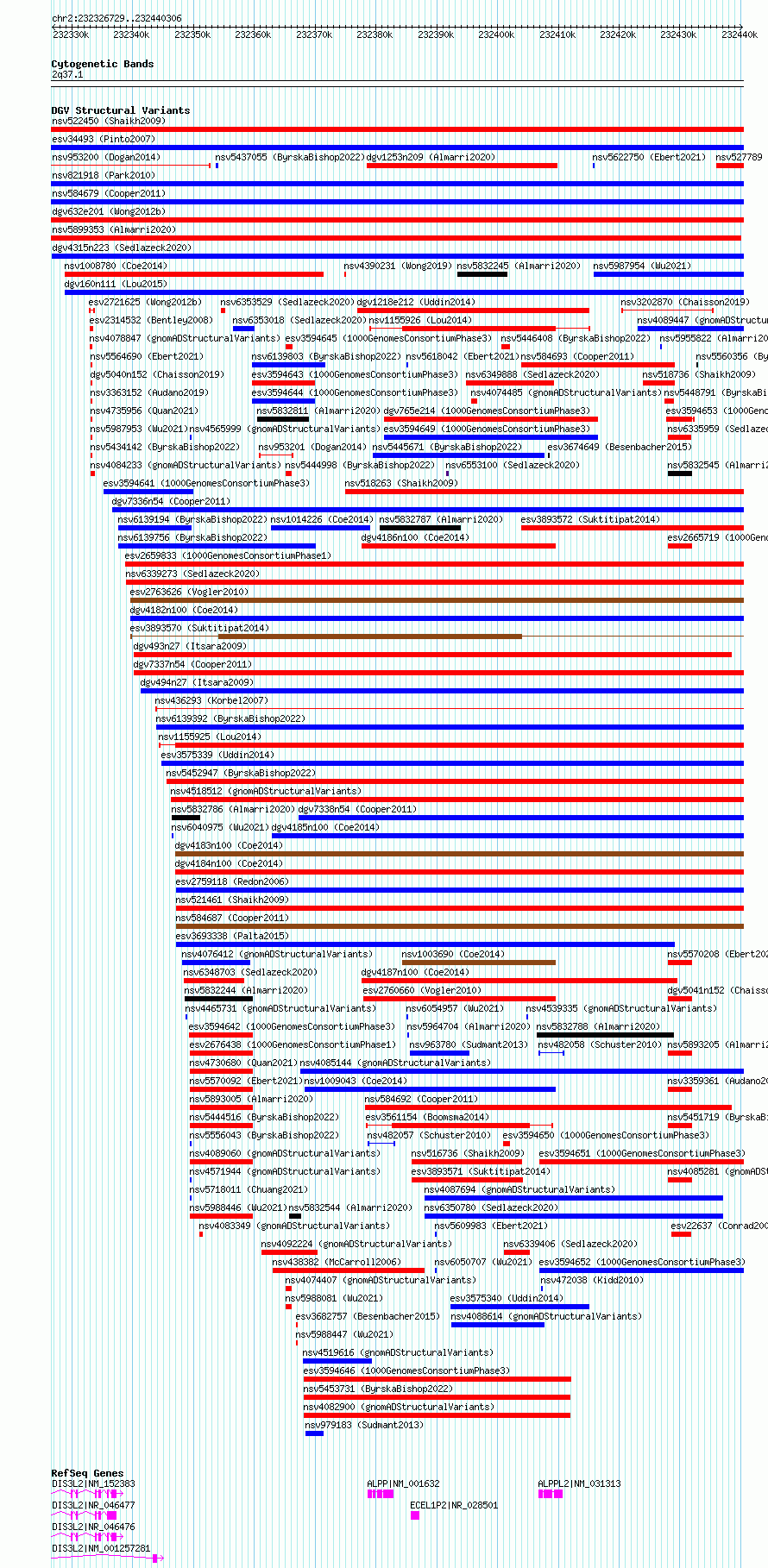768x1568 pixels.
Task: Click ALPPL2|NM_031313 gene label
Action: (579, 1483)
